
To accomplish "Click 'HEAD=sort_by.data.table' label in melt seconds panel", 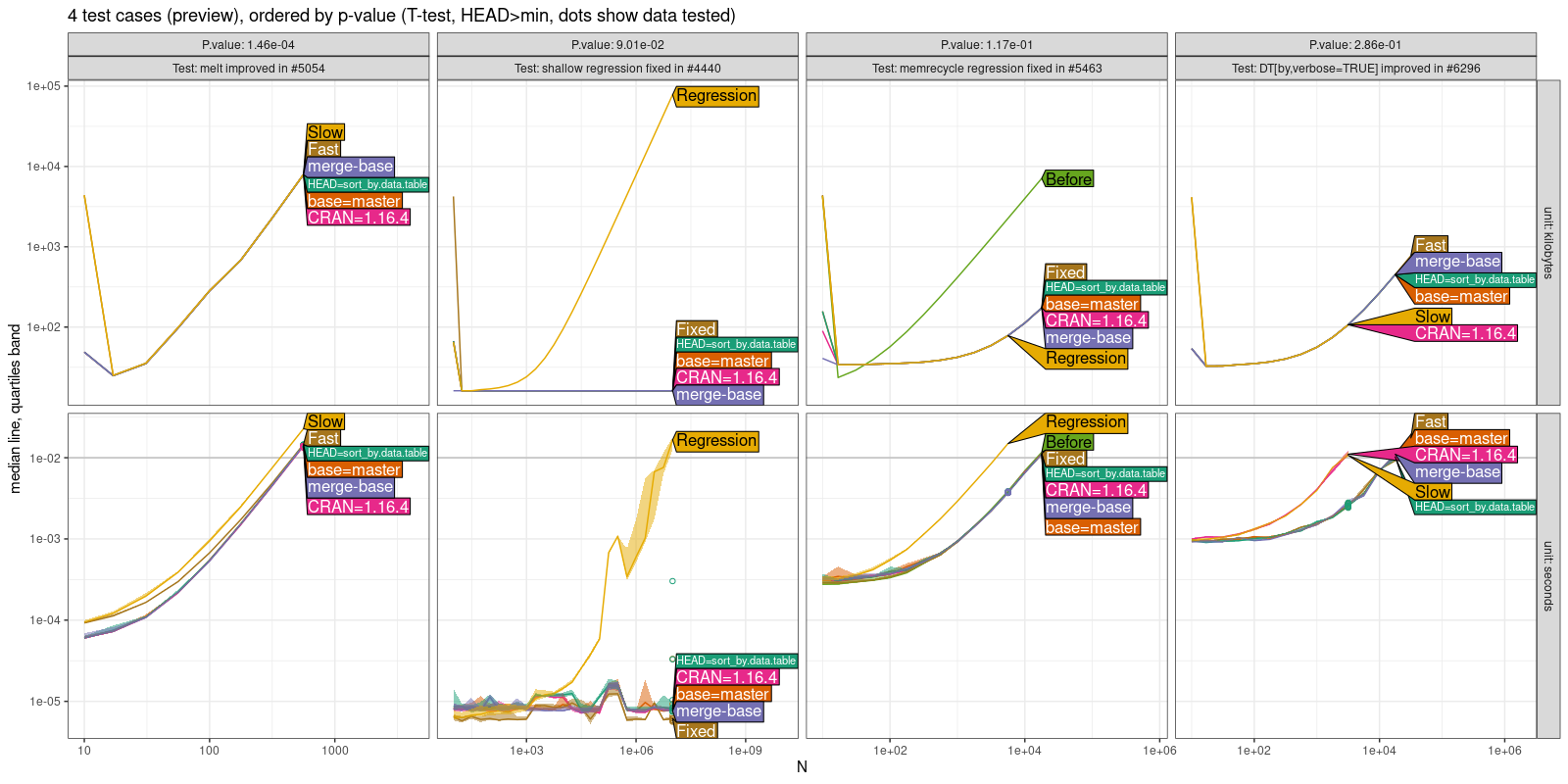I will tap(367, 454).
